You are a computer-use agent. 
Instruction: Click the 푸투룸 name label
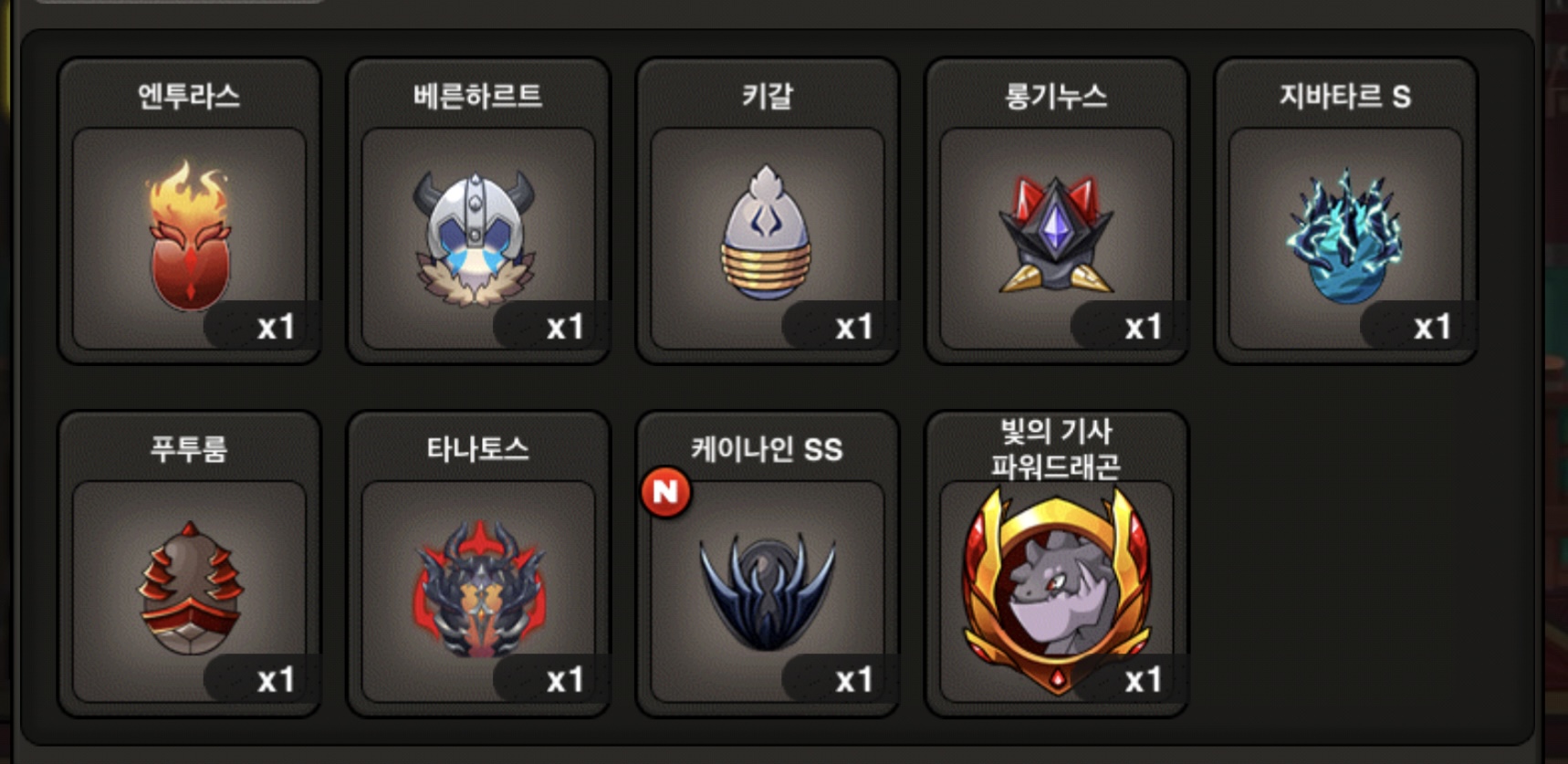(x=189, y=449)
